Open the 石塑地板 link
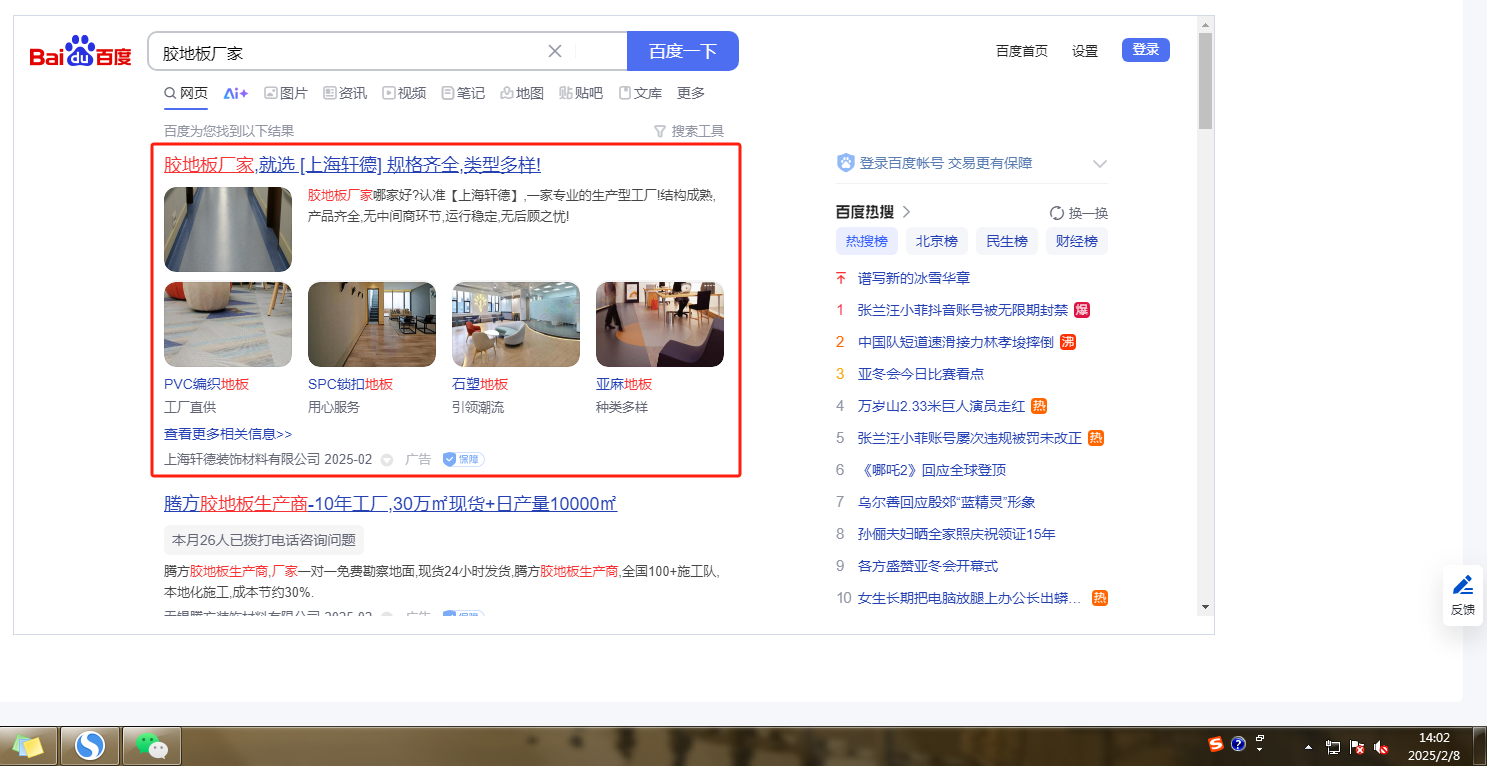 click(480, 384)
